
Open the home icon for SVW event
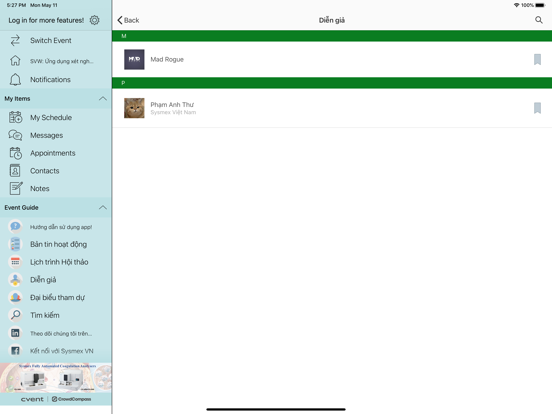click(x=15, y=61)
